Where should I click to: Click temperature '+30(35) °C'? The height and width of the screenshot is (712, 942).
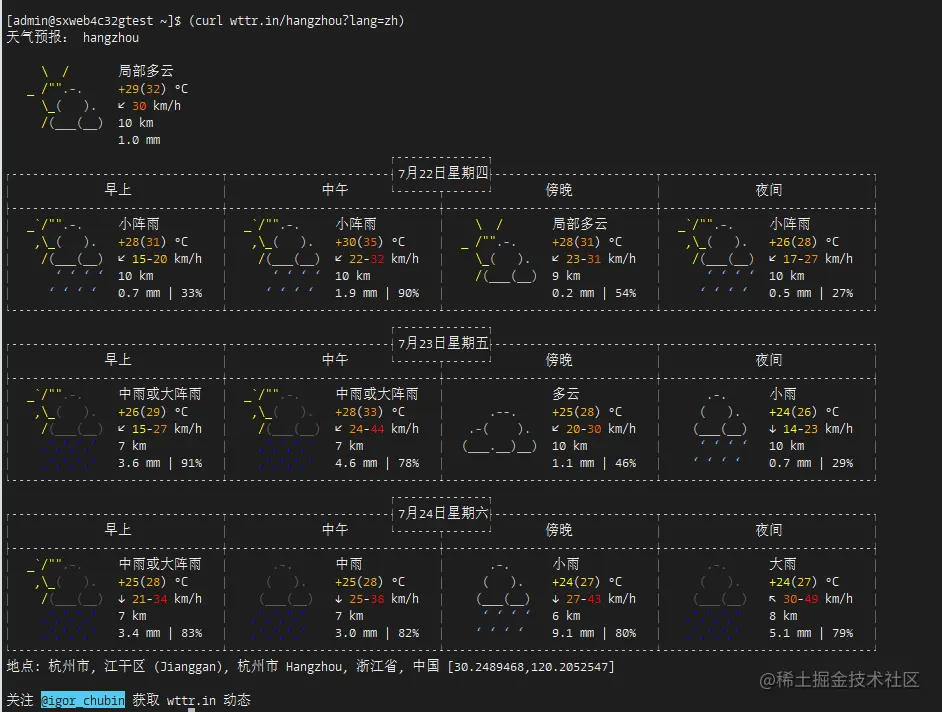pos(370,242)
